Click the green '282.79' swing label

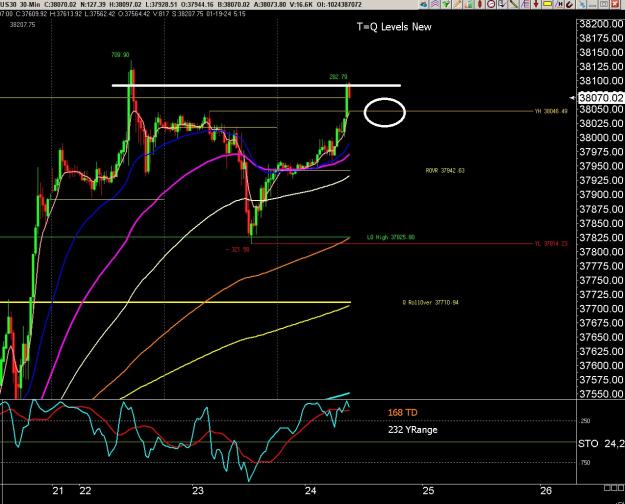pos(338,77)
